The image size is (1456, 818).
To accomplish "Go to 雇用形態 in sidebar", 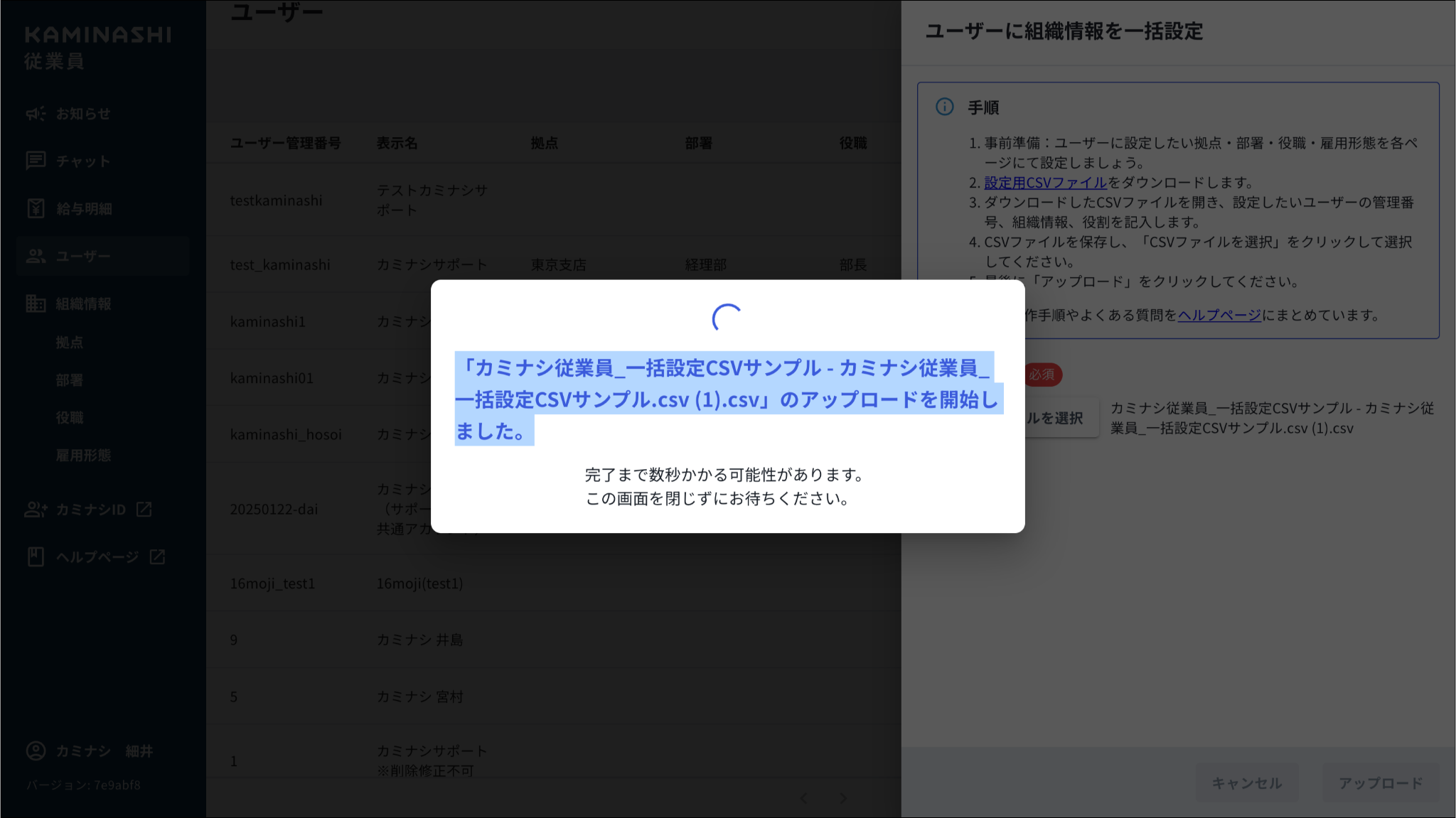I will point(83,456).
